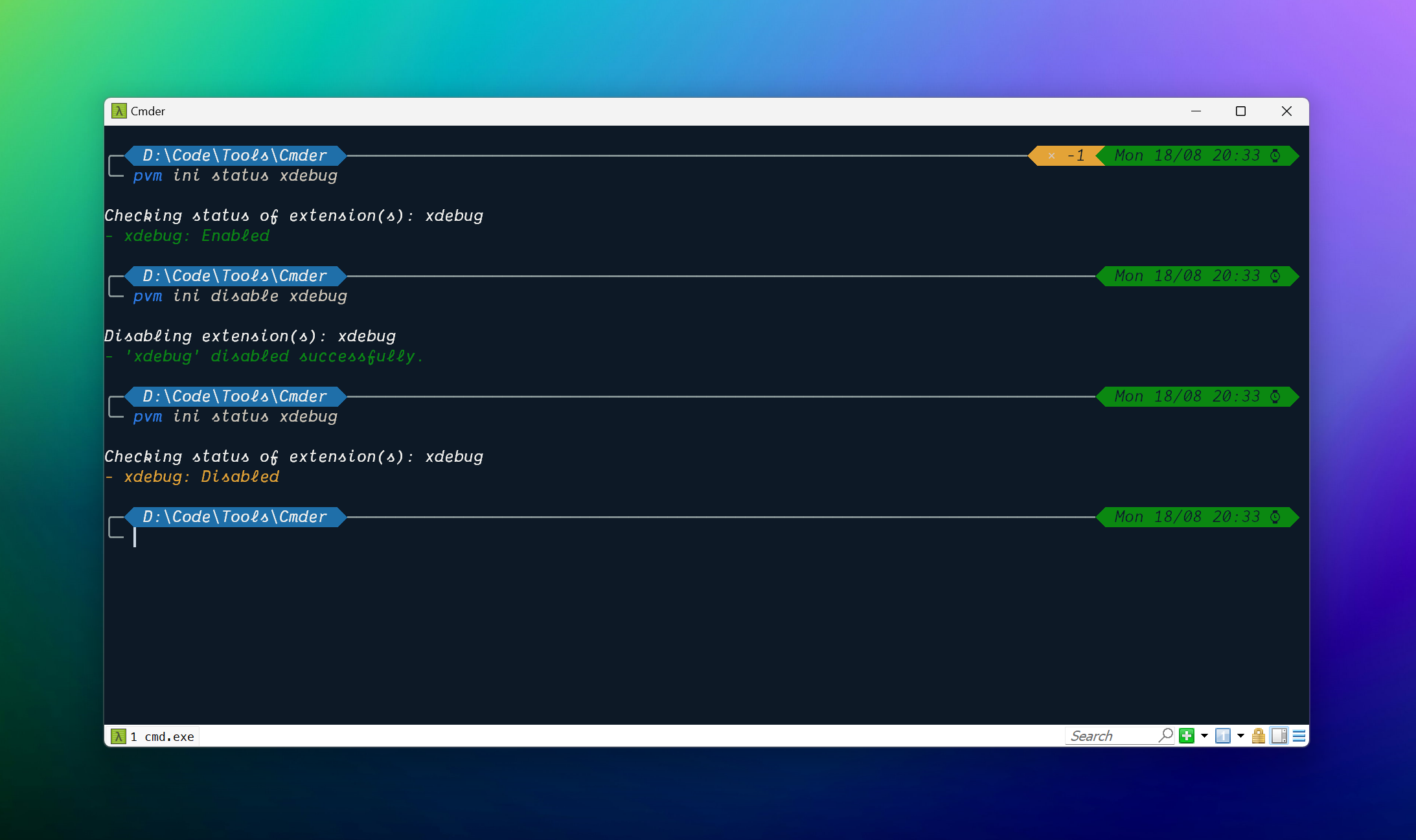Click the 'pvm ini disable xdebug' command line

[240, 296]
